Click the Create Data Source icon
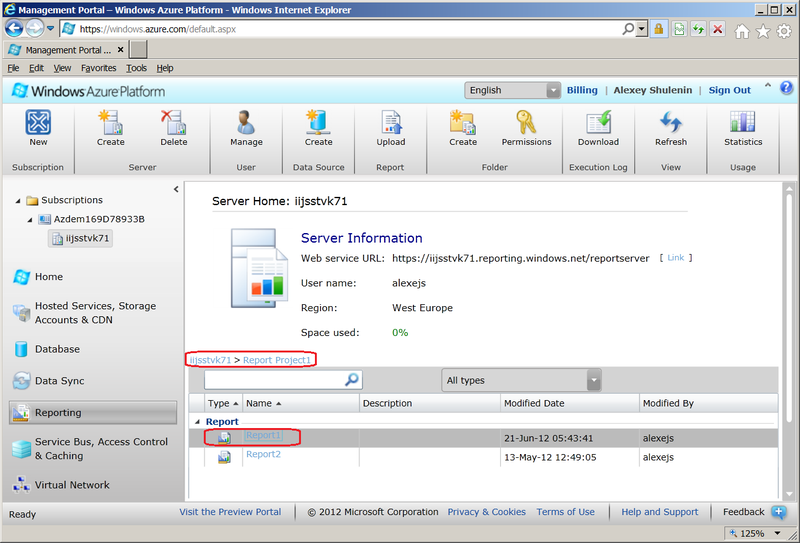 (x=318, y=122)
